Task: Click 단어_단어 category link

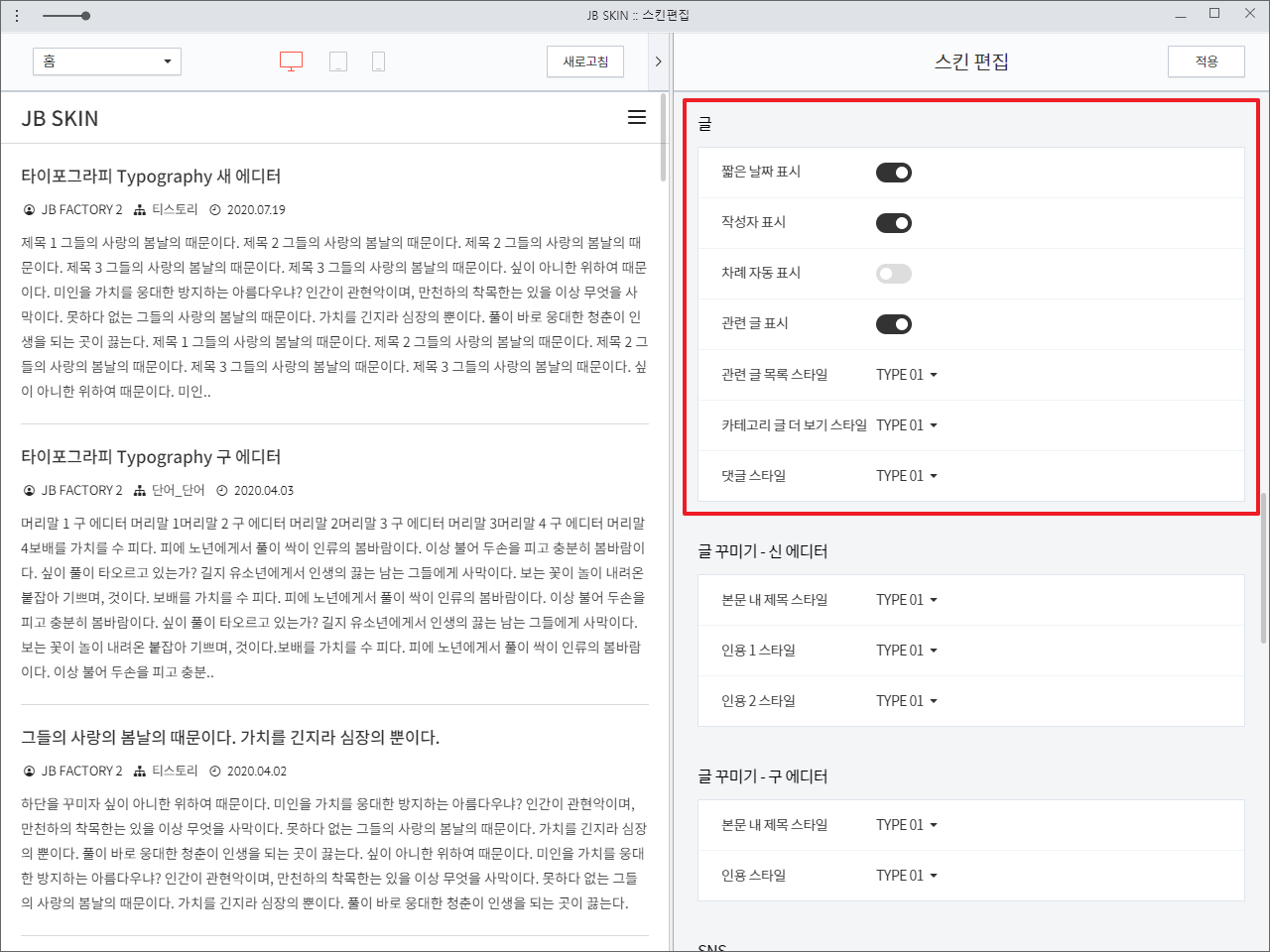Action: click(x=179, y=491)
